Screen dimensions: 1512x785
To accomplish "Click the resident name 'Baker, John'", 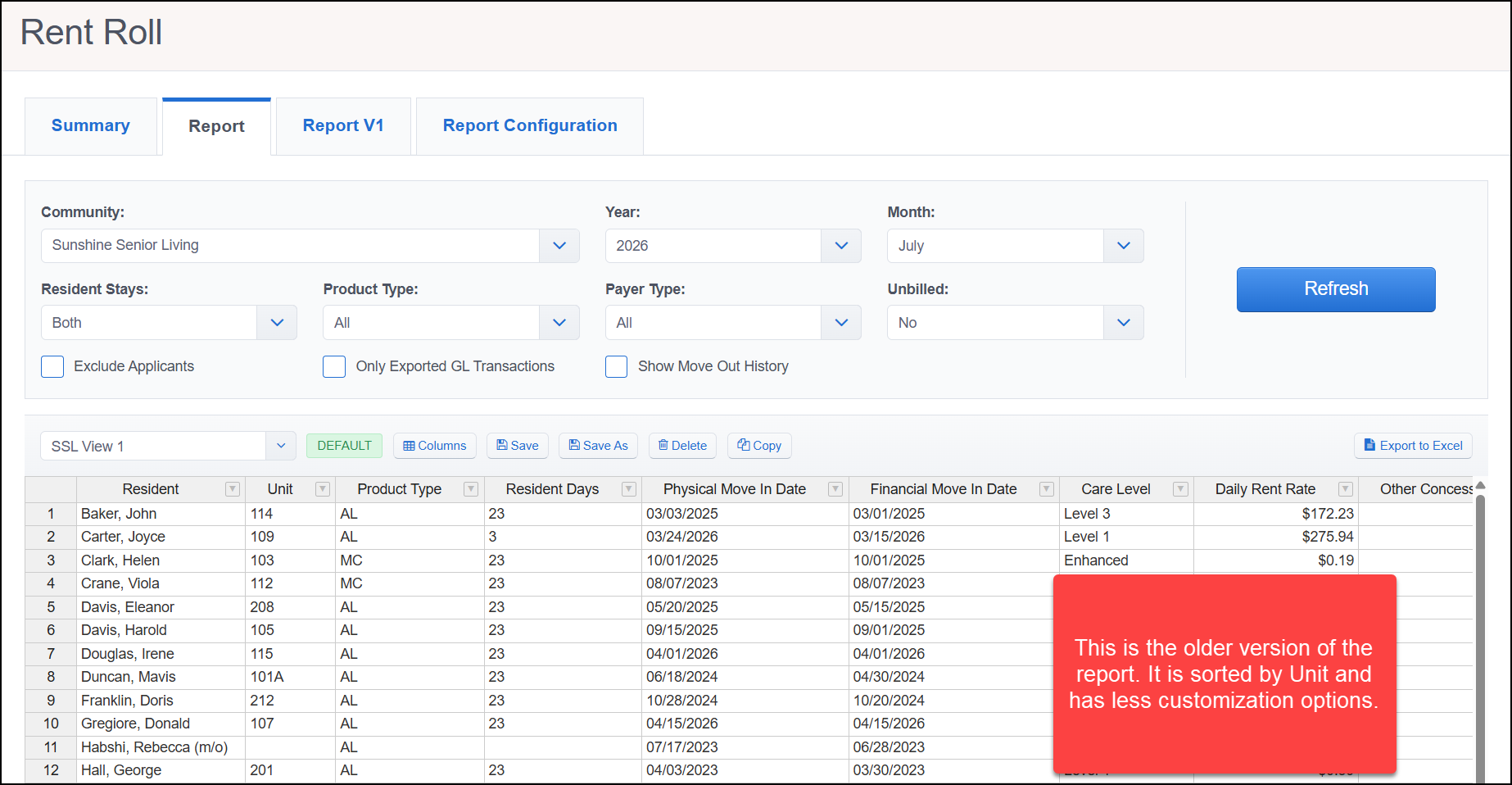I will tap(119, 514).
